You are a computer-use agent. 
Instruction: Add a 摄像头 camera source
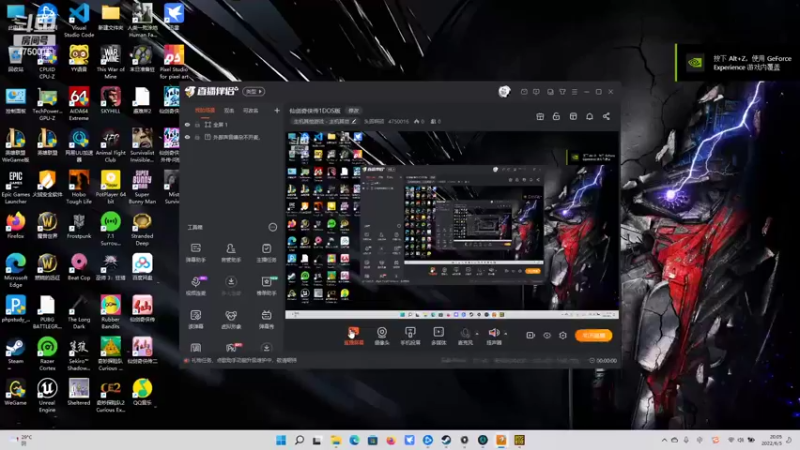pyautogui.click(x=382, y=336)
